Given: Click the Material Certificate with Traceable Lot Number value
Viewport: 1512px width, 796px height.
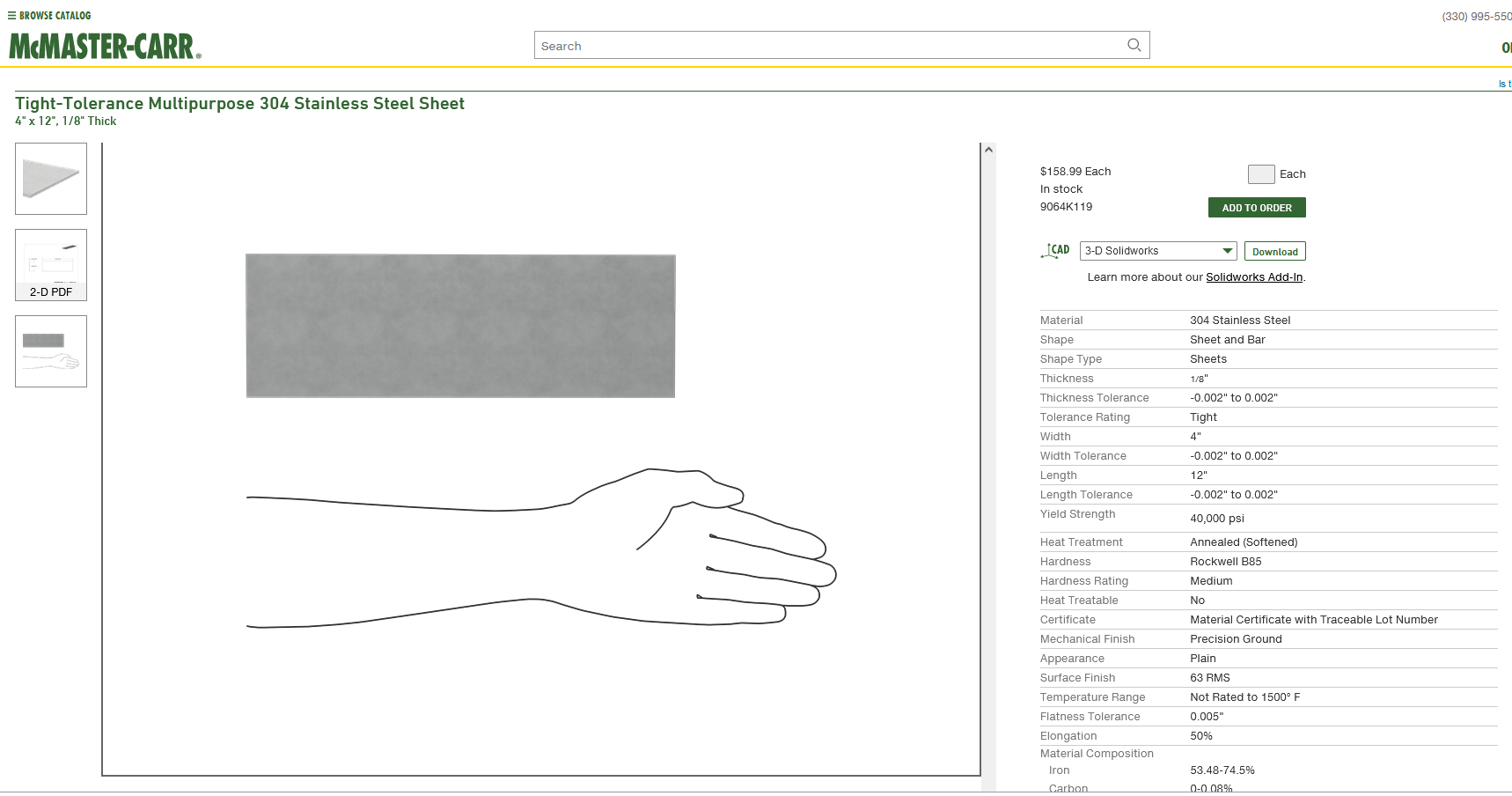Looking at the screenshot, I should [x=1314, y=620].
